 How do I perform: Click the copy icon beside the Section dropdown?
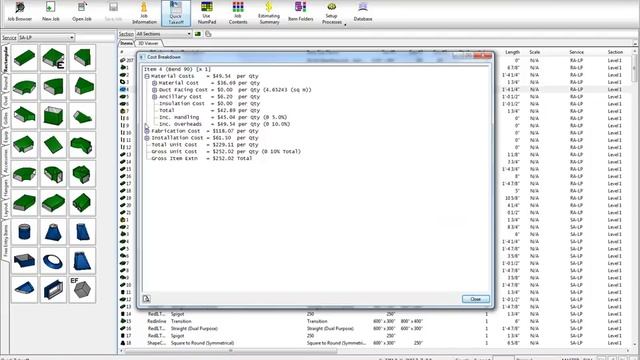208,34
